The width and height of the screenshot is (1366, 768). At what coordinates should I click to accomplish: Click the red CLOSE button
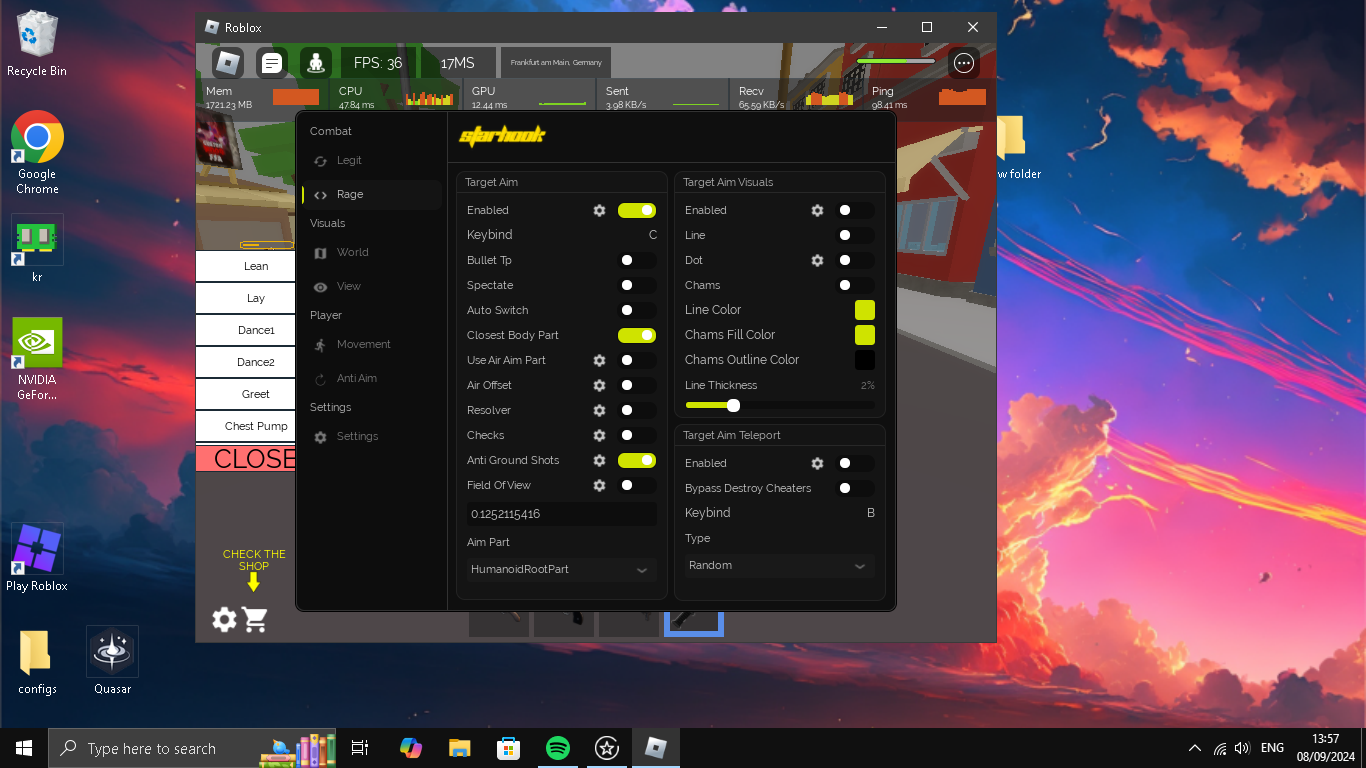246,459
